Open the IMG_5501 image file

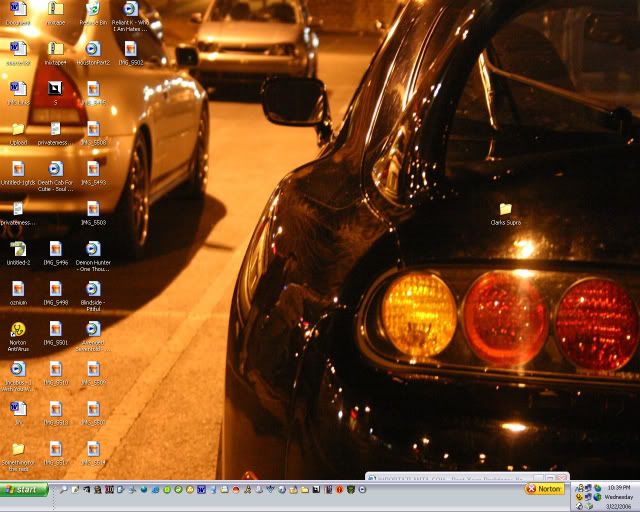click(55, 329)
